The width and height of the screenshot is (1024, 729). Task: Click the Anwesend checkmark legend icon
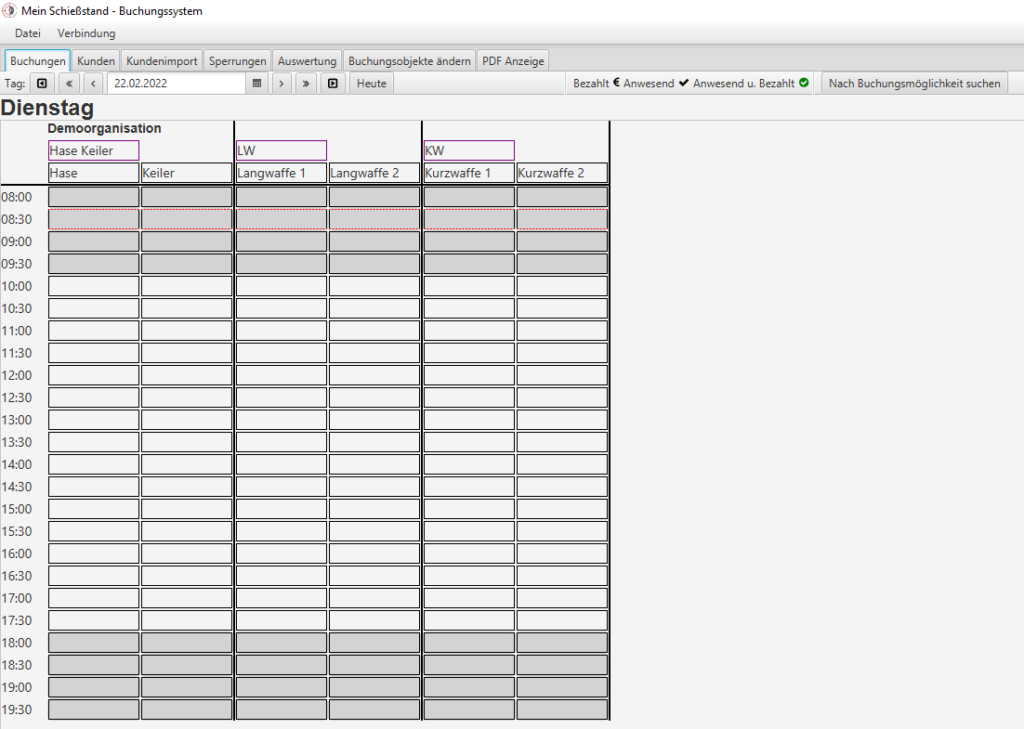coord(684,83)
